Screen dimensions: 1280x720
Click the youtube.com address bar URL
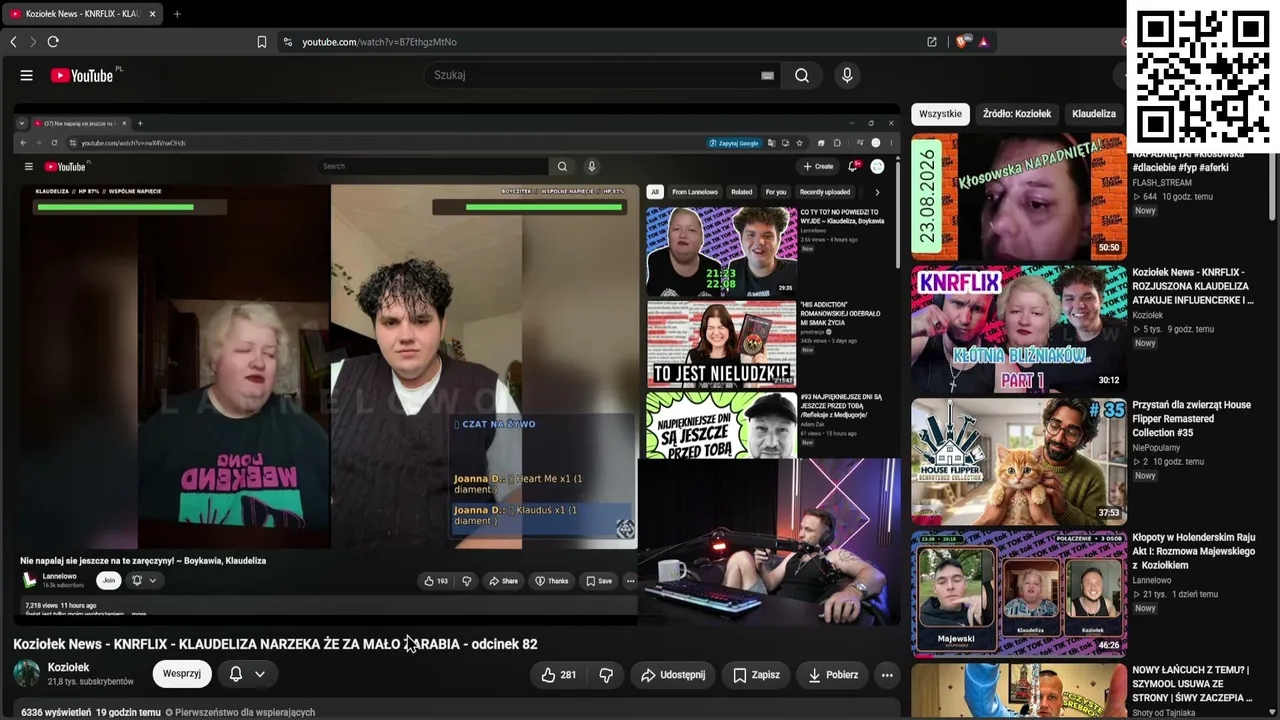click(x=380, y=42)
